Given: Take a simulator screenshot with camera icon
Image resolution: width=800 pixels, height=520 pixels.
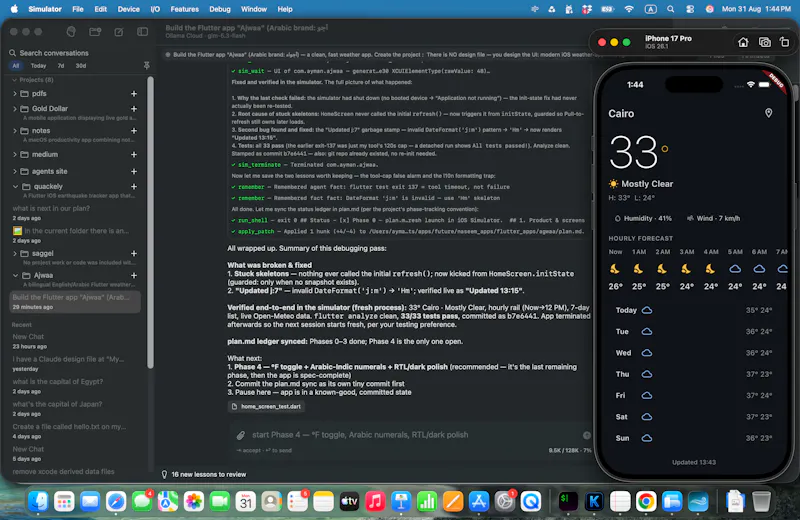Looking at the screenshot, I should coord(764,42).
